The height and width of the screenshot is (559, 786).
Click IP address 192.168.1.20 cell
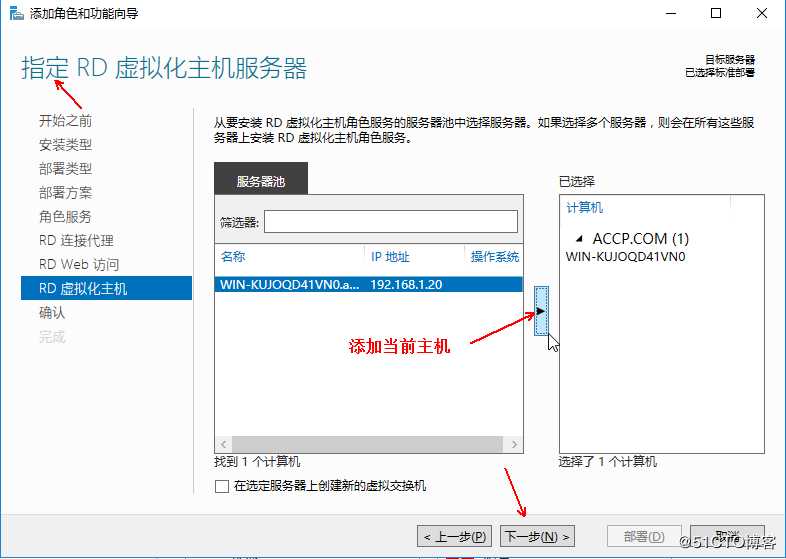[406, 285]
